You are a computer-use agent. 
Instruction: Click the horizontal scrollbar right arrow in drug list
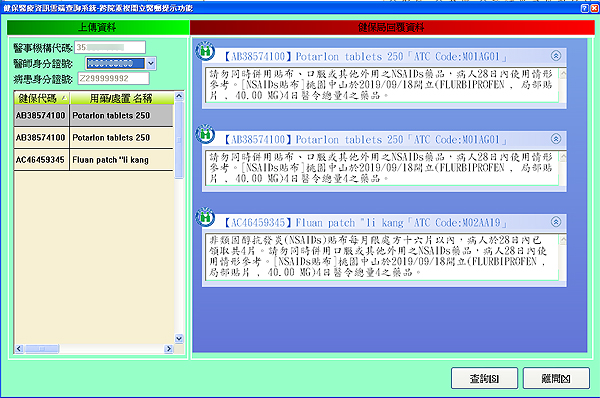tap(168, 349)
